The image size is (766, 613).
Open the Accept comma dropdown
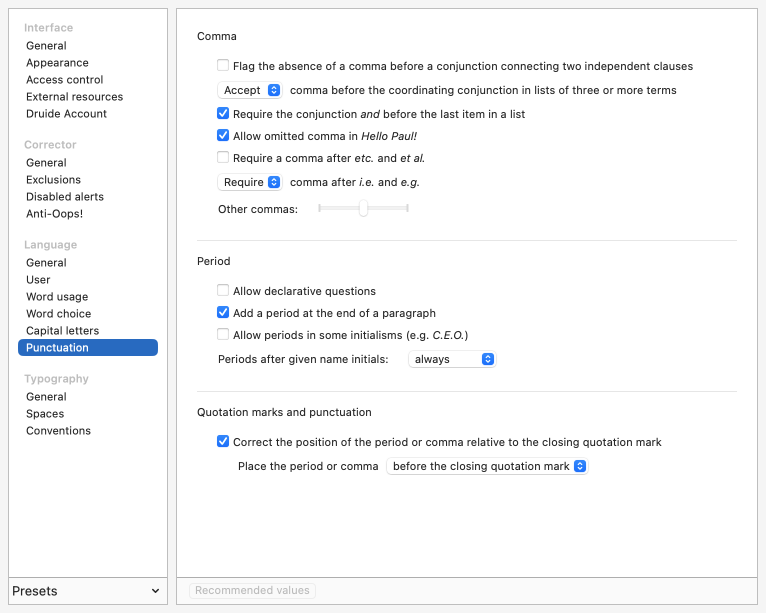(x=250, y=90)
